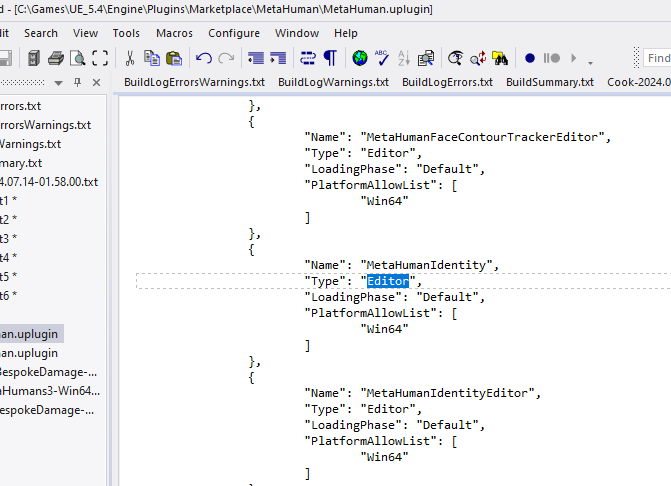
Task: Select rrorsWarnings.txt in file panel
Action: (x=45, y=125)
